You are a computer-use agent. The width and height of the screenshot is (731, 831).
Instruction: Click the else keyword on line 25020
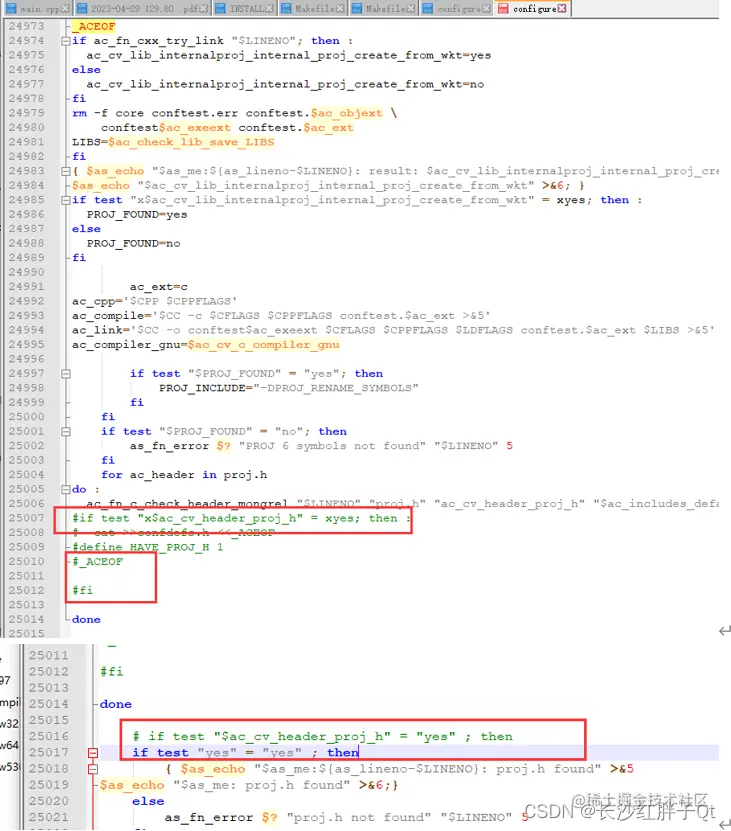coord(148,801)
